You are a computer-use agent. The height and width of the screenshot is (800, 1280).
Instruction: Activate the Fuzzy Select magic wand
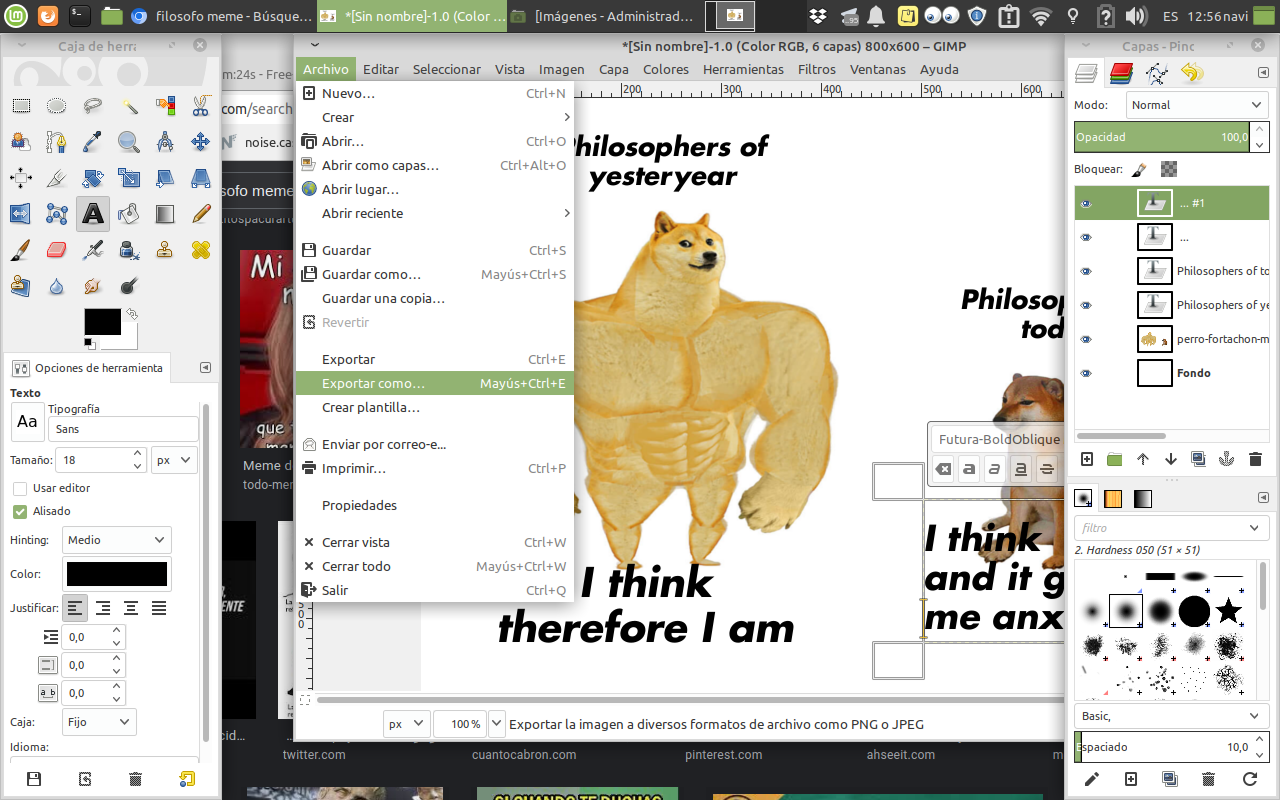[129, 106]
